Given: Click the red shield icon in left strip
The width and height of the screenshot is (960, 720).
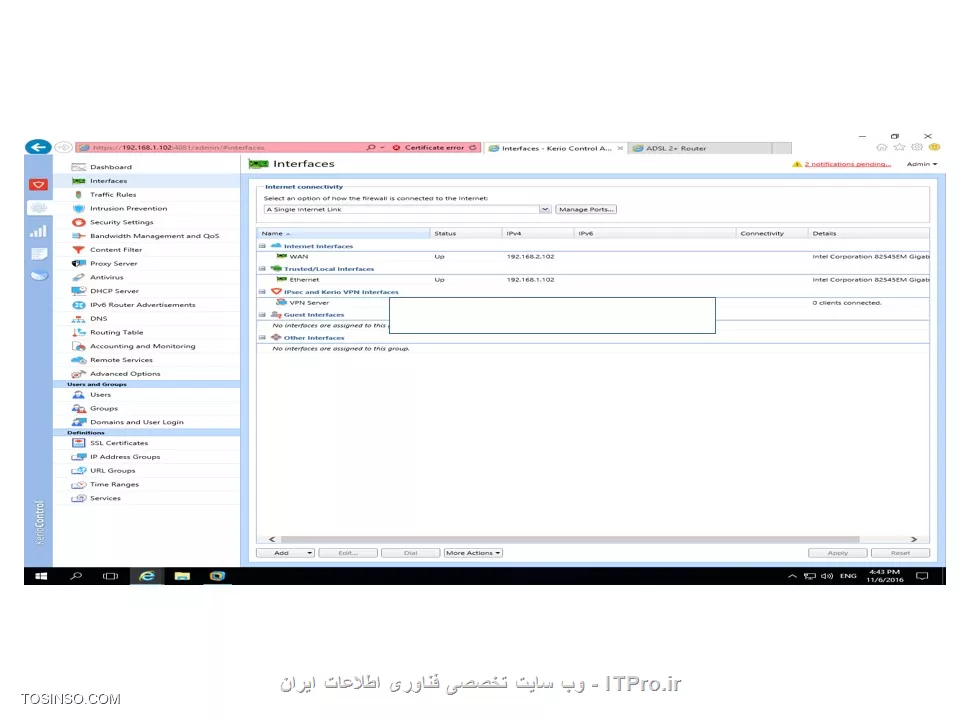Looking at the screenshot, I should coord(38,184).
